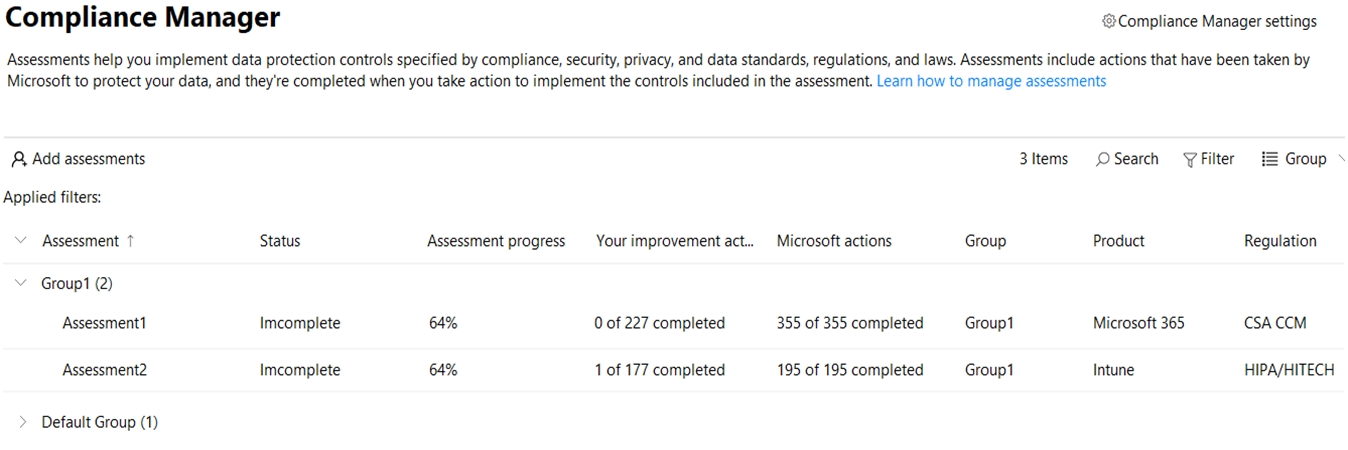Image resolution: width=1348 pixels, height=450 pixels.
Task: Sort by Assessment progress column header
Action: tap(496, 241)
